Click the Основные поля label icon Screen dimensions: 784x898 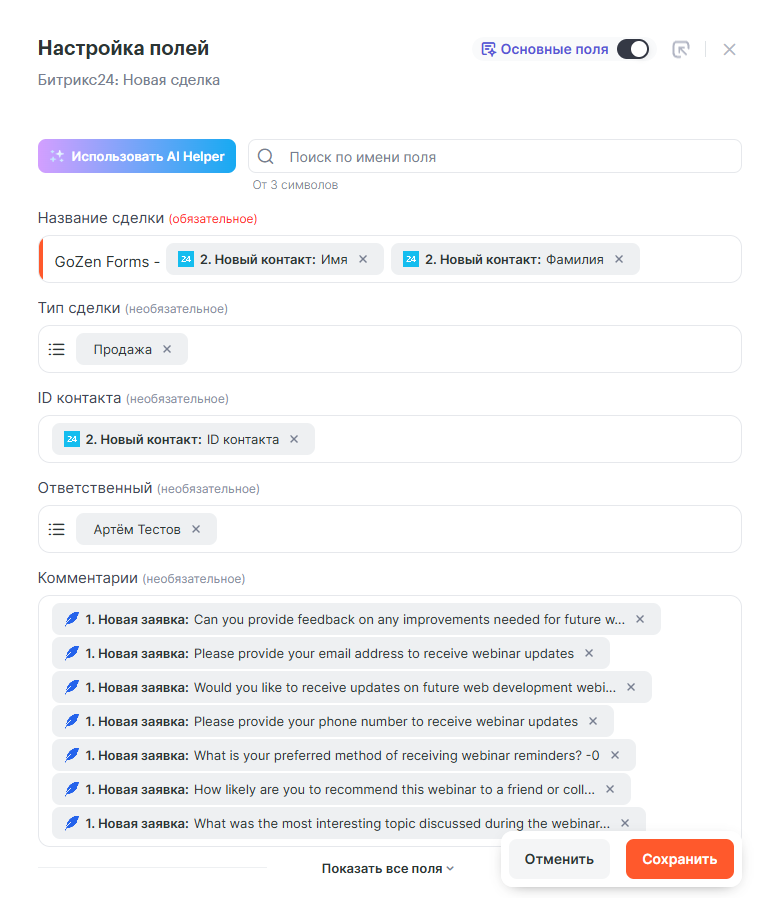[x=489, y=49]
